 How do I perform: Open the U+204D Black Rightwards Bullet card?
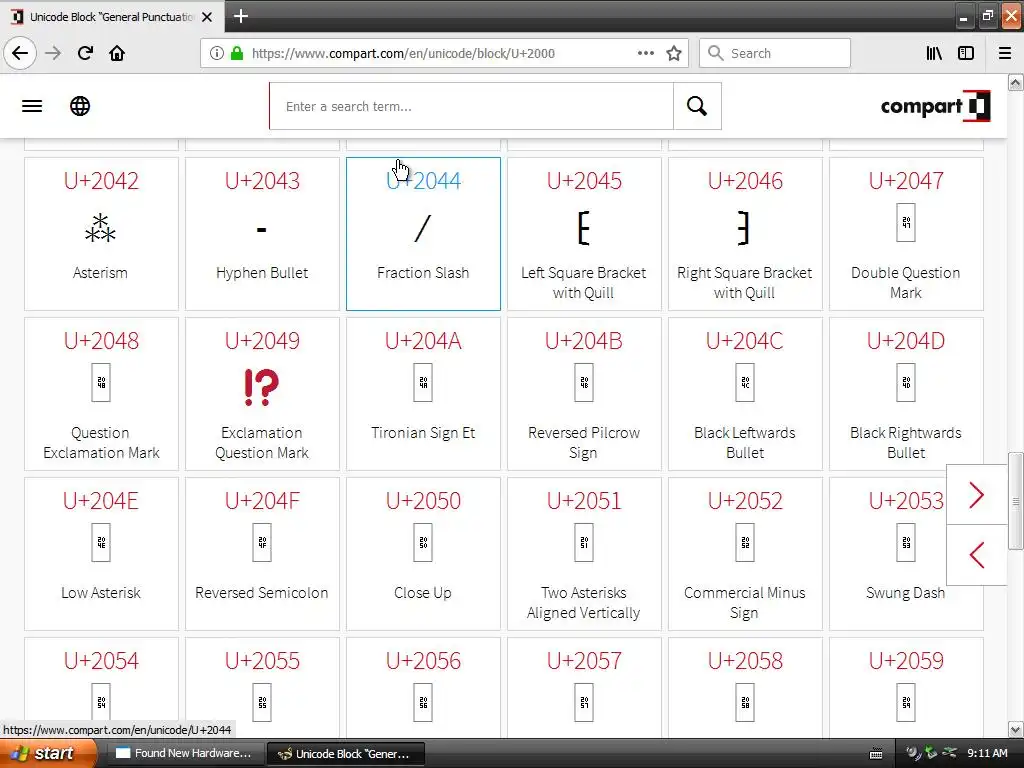tap(906, 394)
